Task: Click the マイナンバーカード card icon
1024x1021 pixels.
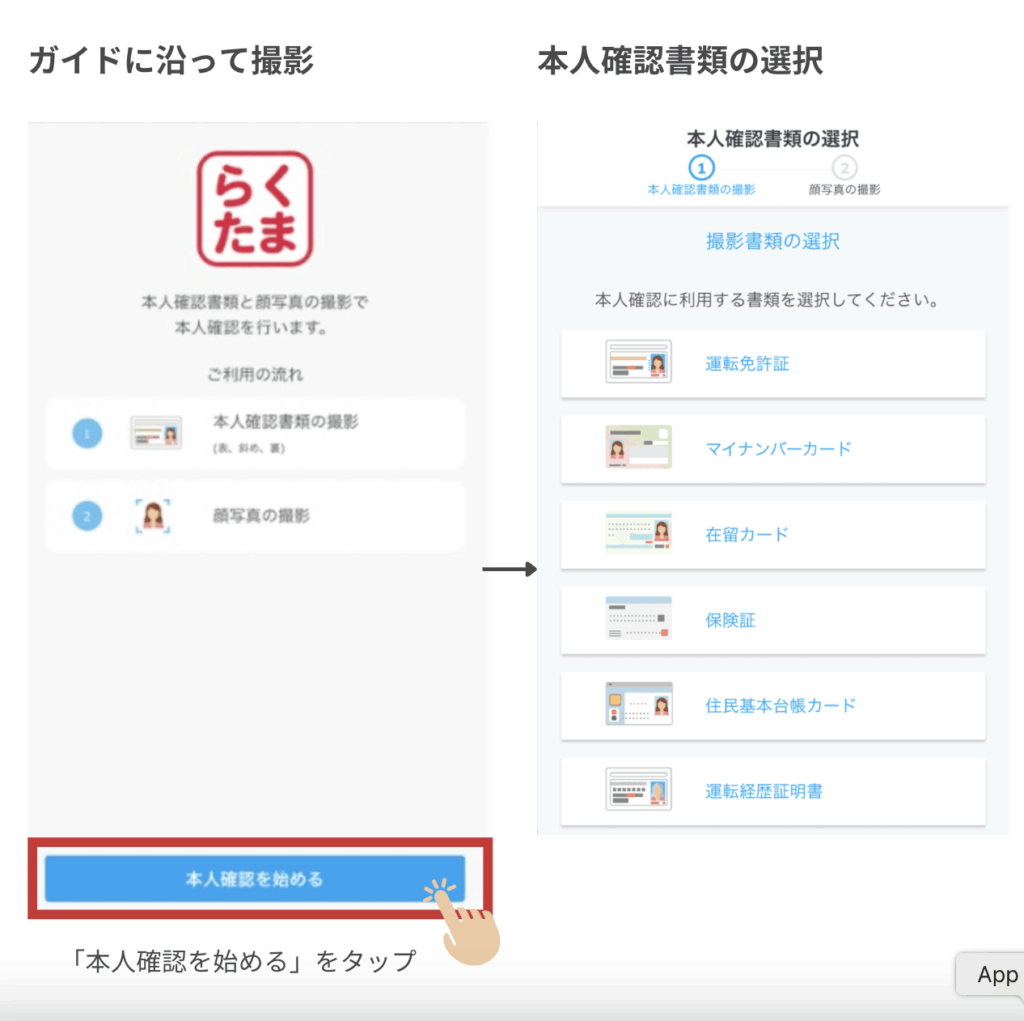Action: pyautogui.click(x=638, y=448)
